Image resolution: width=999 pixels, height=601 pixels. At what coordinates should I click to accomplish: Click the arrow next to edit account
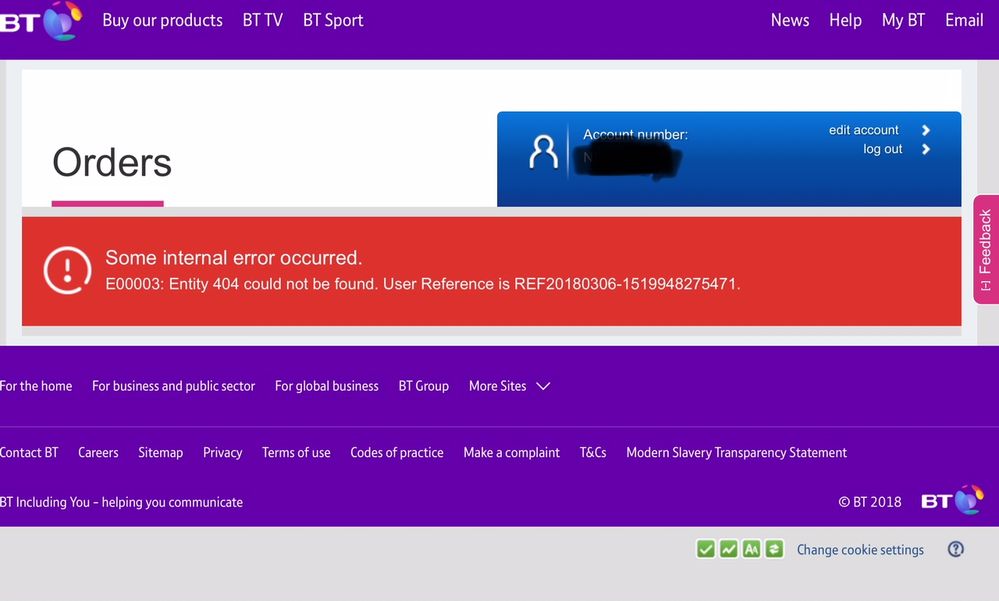(926, 130)
